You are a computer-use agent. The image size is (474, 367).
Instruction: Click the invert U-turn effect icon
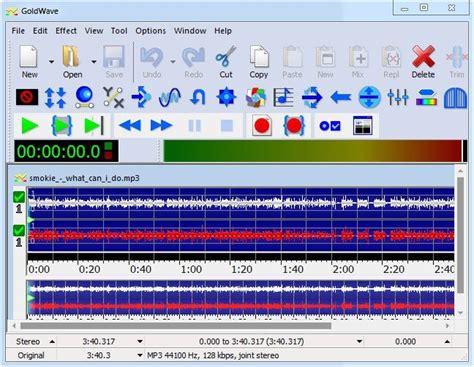pos(198,97)
